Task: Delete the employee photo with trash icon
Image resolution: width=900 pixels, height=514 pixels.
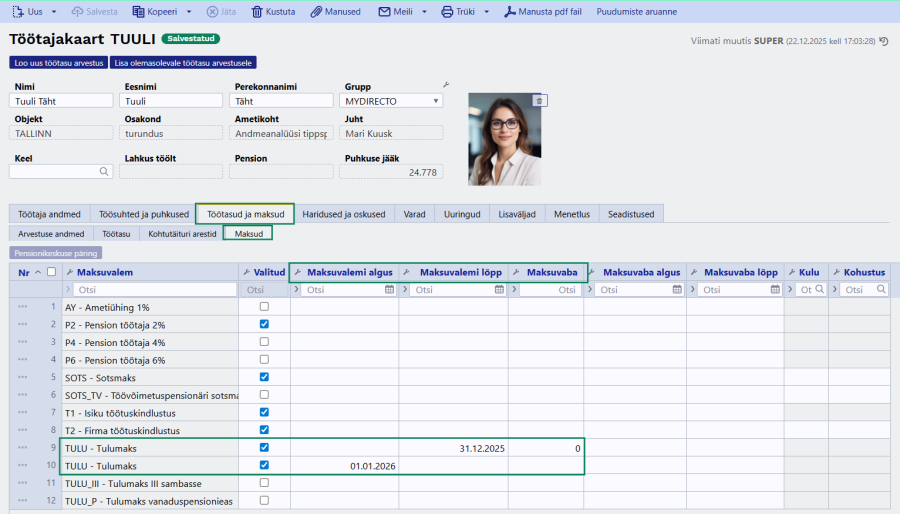Action: coord(540,100)
